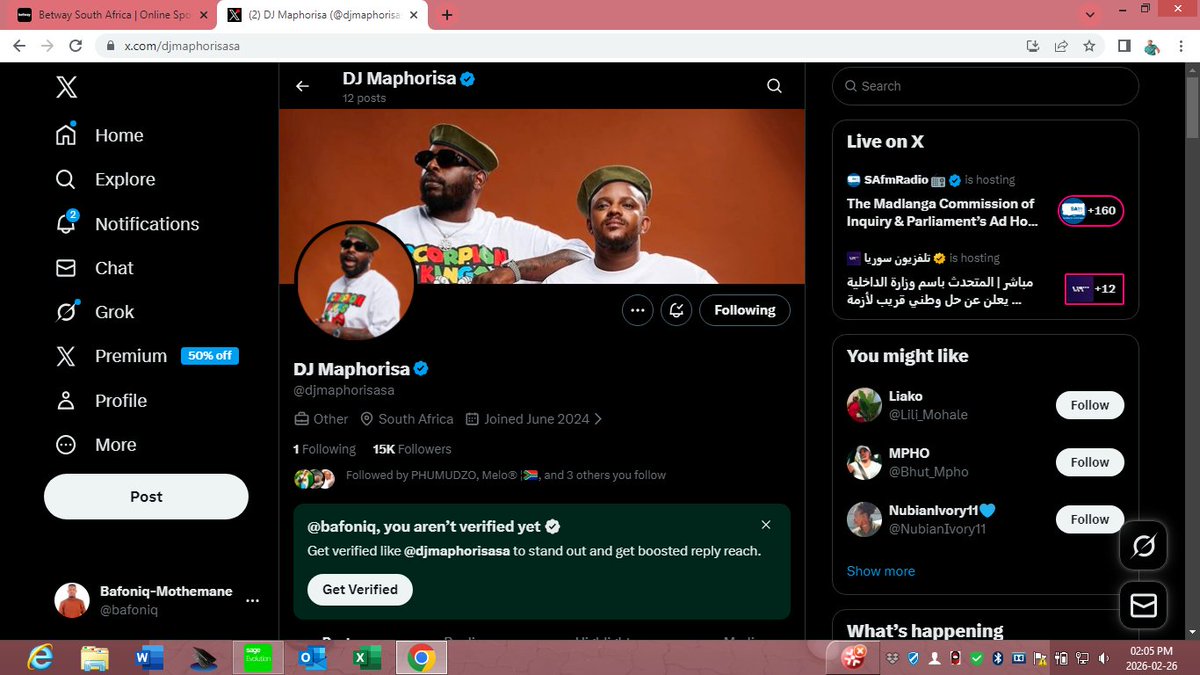
Task: Go to Profile in the sidebar
Action: coord(101,400)
